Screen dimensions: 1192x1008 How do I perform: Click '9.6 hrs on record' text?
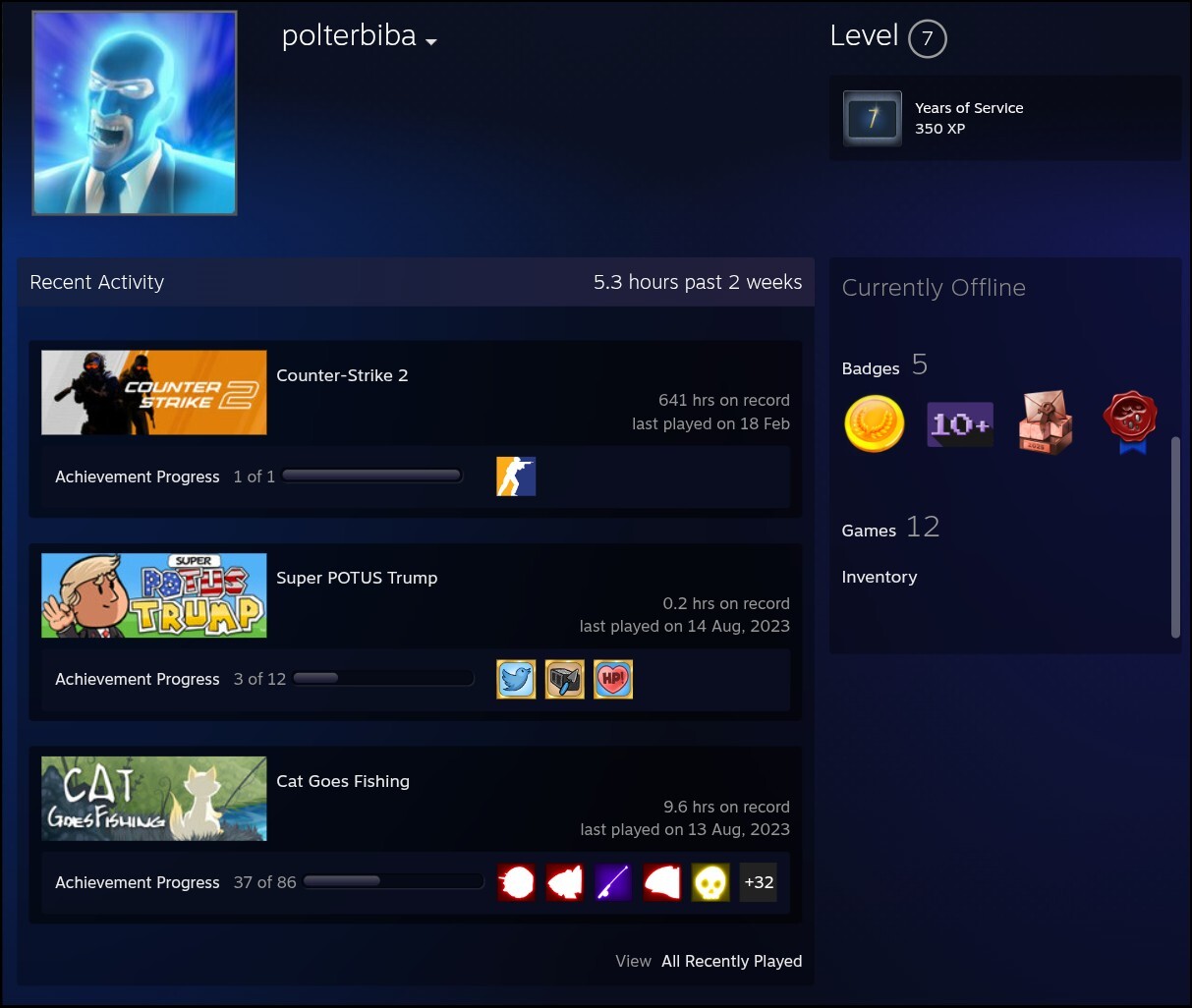pos(726,807)
